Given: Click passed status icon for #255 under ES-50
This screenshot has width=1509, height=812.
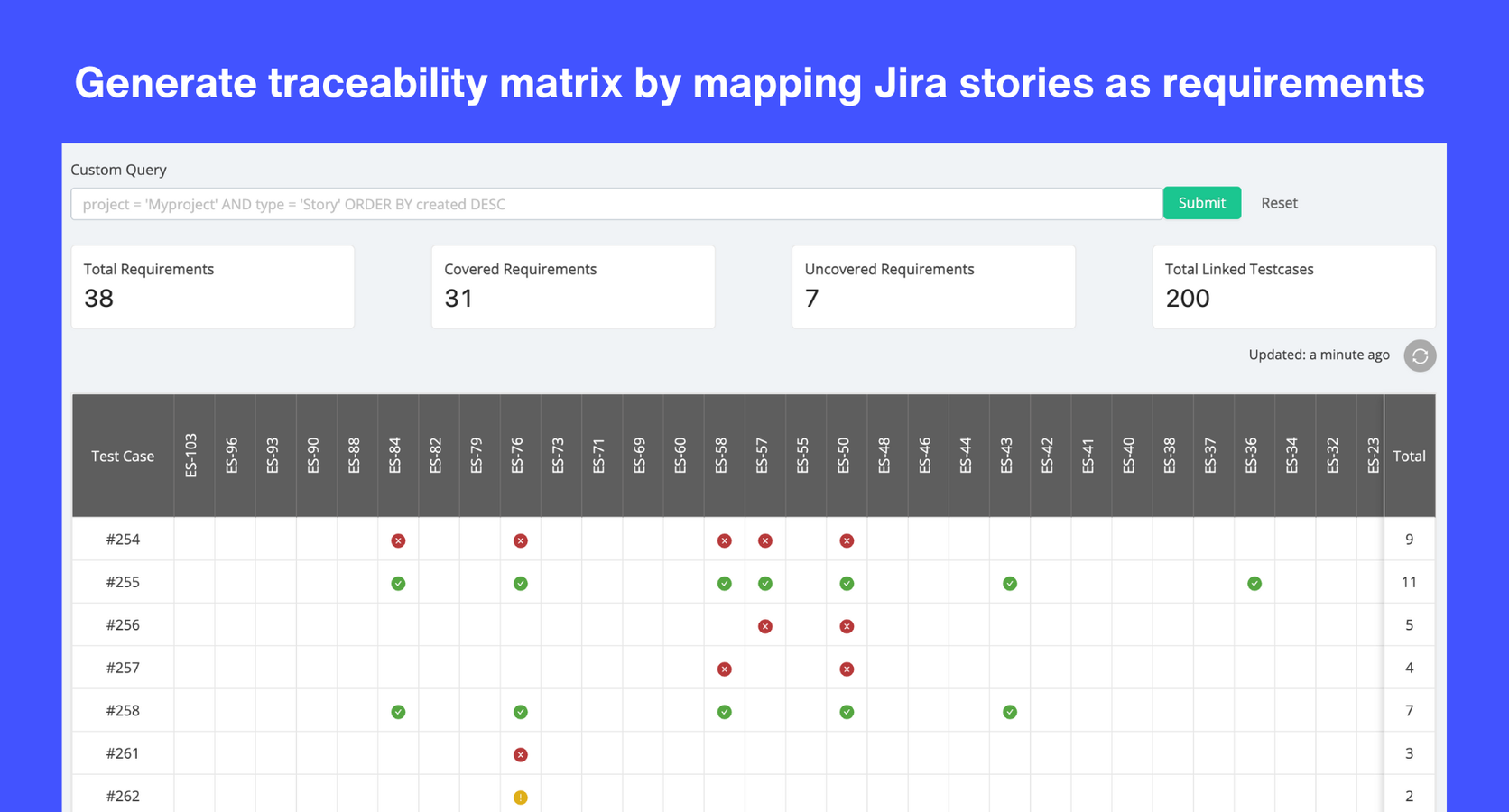Looking at the screenshot, I should click(847, 584).
